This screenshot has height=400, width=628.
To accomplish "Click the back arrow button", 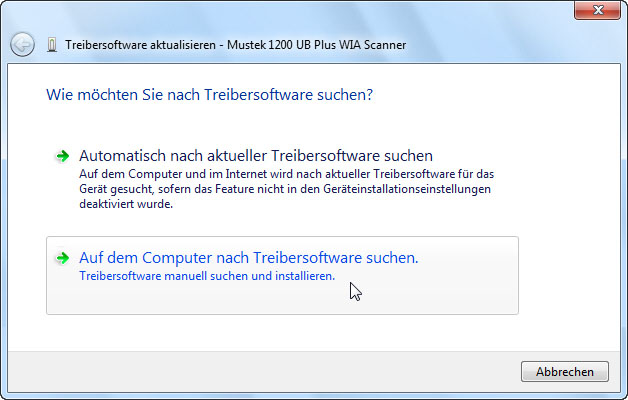I will point(22,45).
